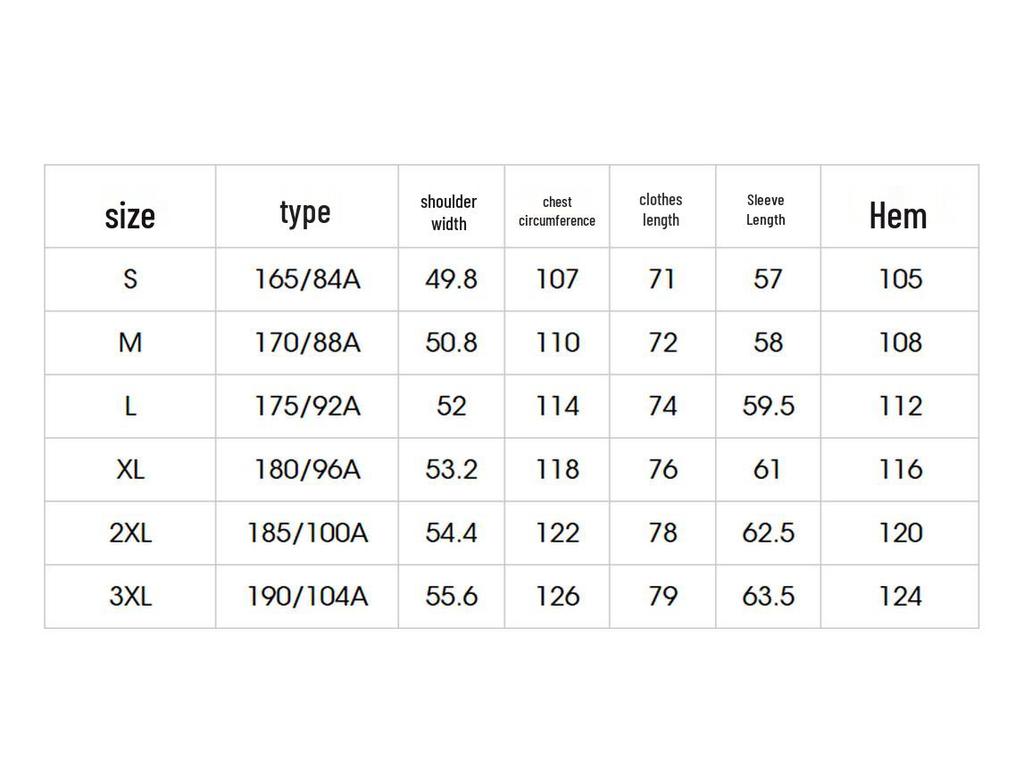Select the hem value 124
The width and height of the screenshot is (1024, 768).
click(900, 597)
